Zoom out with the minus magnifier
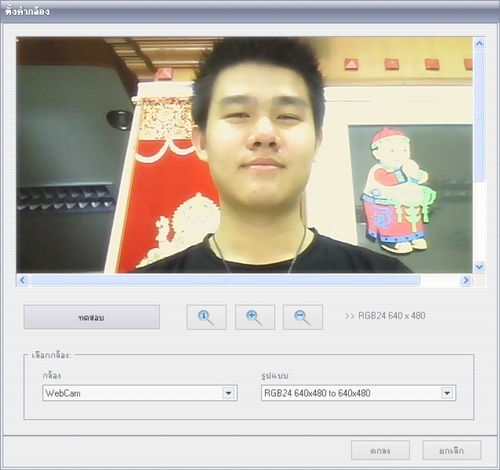500x470 pixels. tap(303, 317)
